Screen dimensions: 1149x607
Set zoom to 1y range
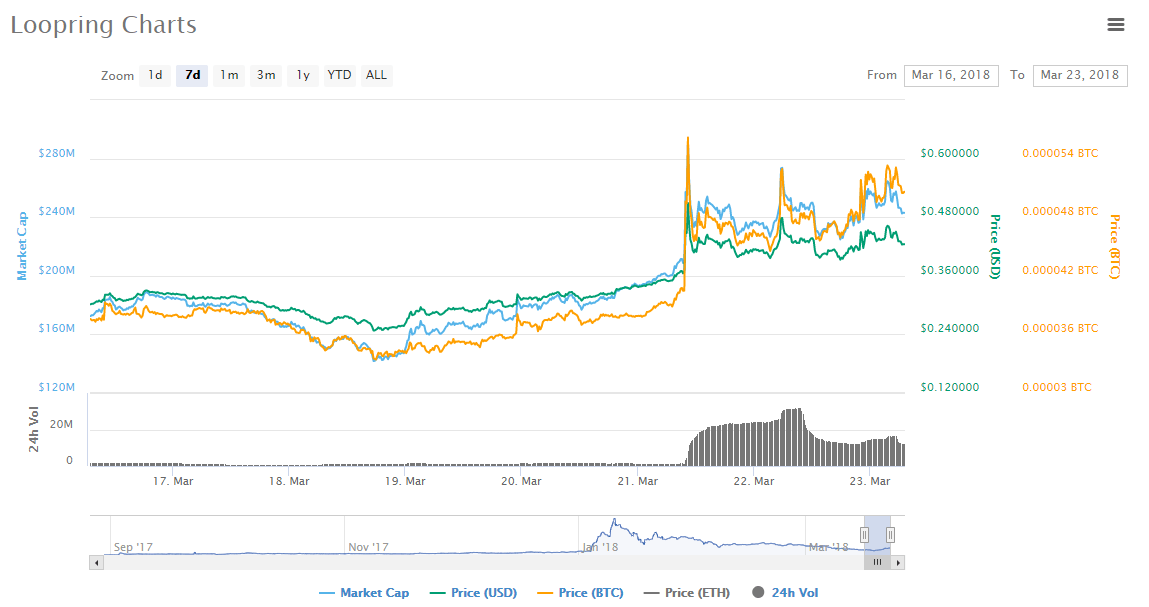click(302, 75)
